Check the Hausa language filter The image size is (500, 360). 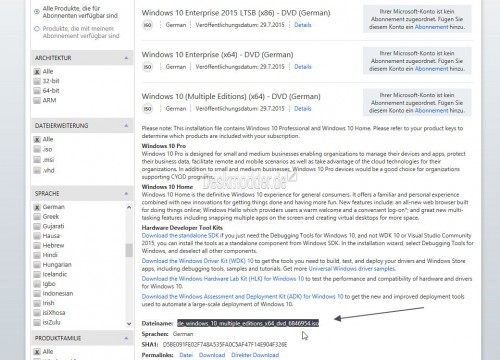37,236
